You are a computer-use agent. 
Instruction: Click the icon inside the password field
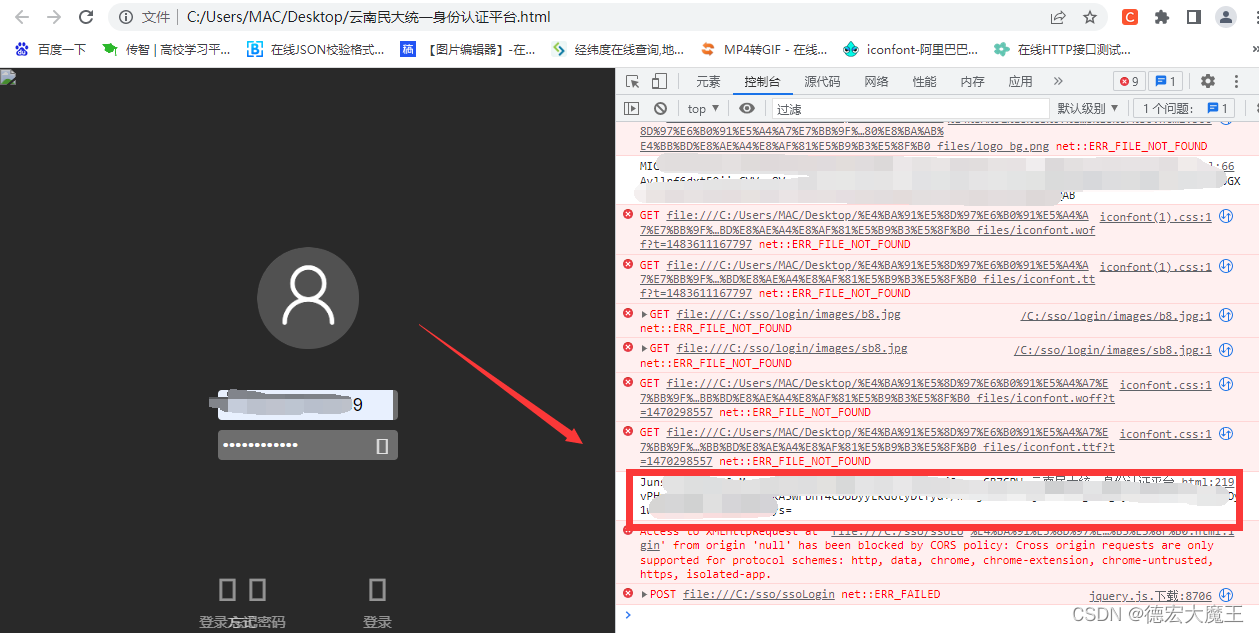tap(381, 446)
